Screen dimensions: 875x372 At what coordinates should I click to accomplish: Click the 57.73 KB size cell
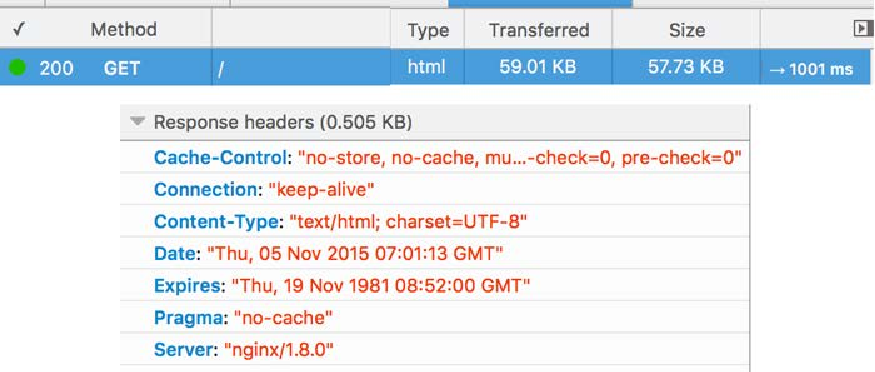[x=686, y=67]
